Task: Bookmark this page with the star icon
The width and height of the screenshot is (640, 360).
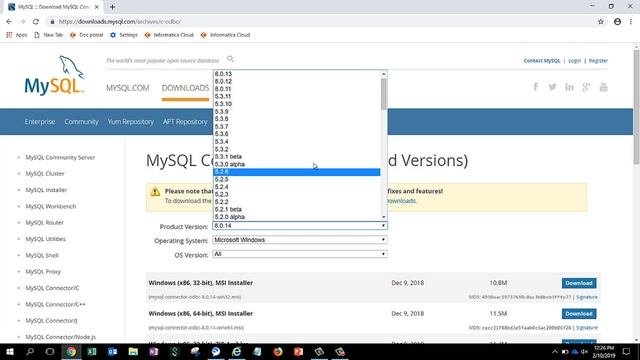Action: 601,22
